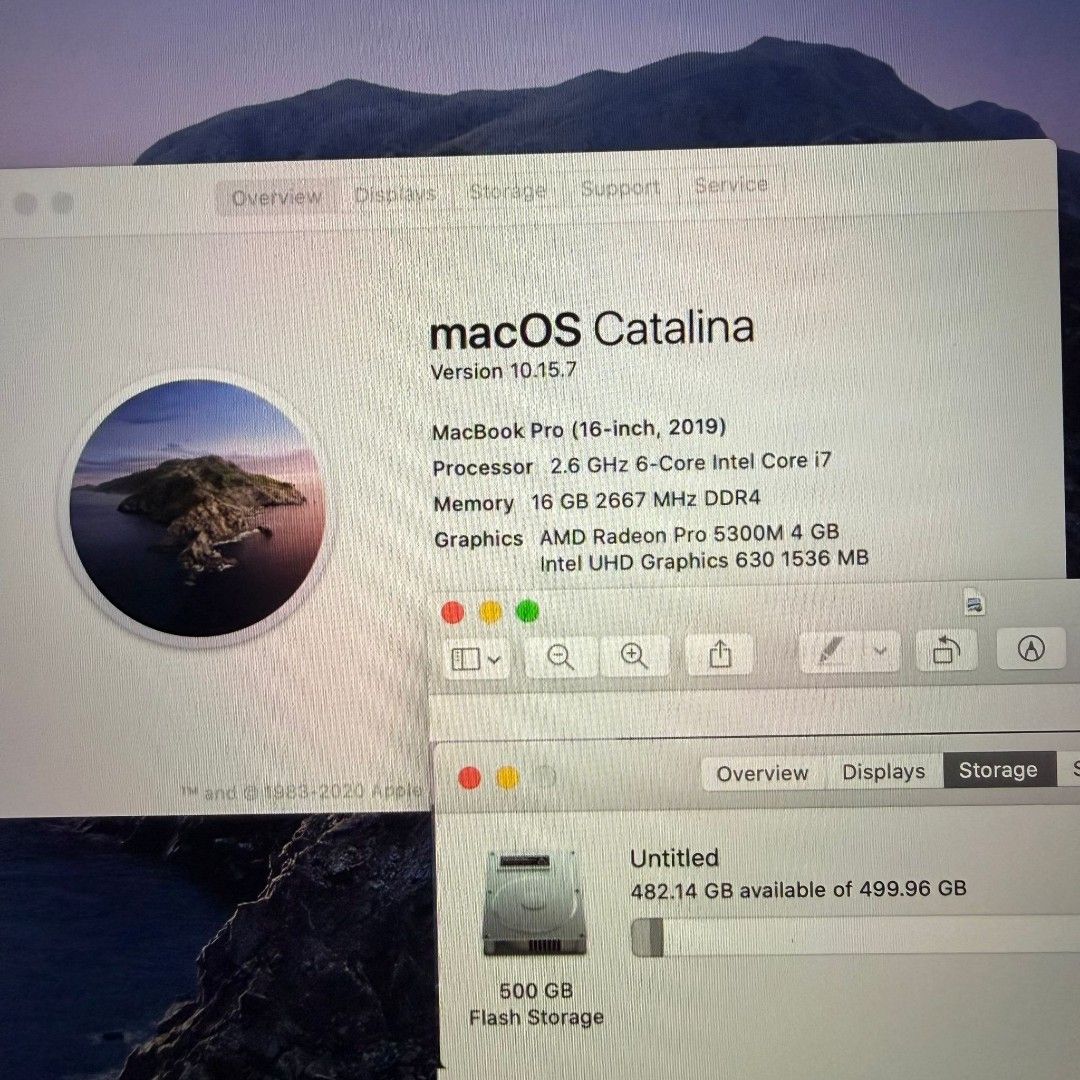Click "Untitled" volume name
The image size is (1080, 1080).
click(674, 858)
